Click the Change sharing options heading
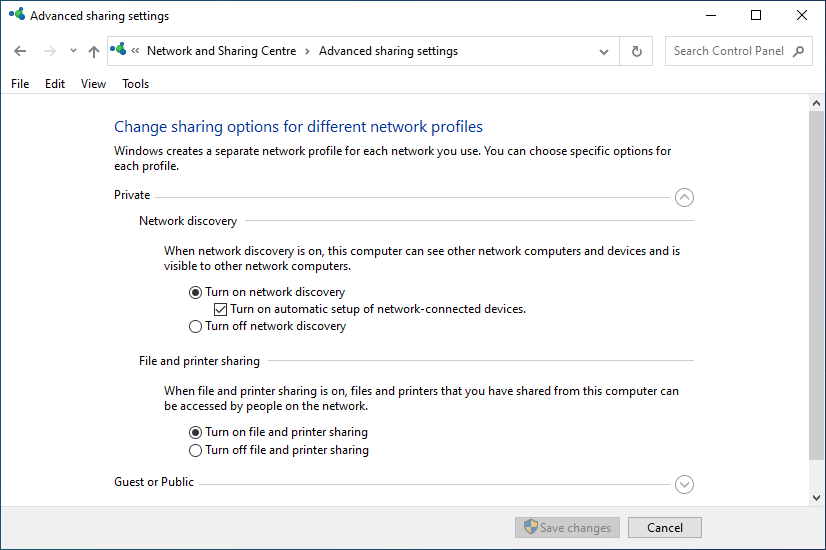This screenshot has width=826, height=550. click(298, 127)
